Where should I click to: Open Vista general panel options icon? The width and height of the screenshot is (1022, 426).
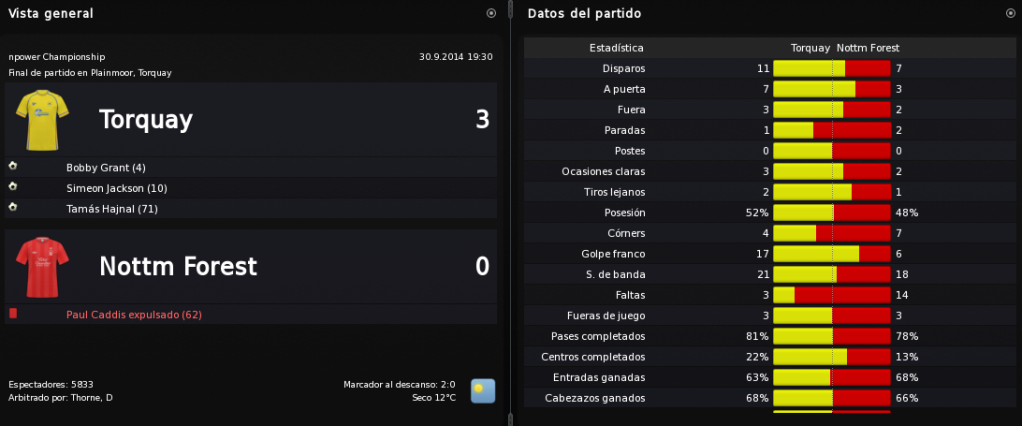pos(491,13)
